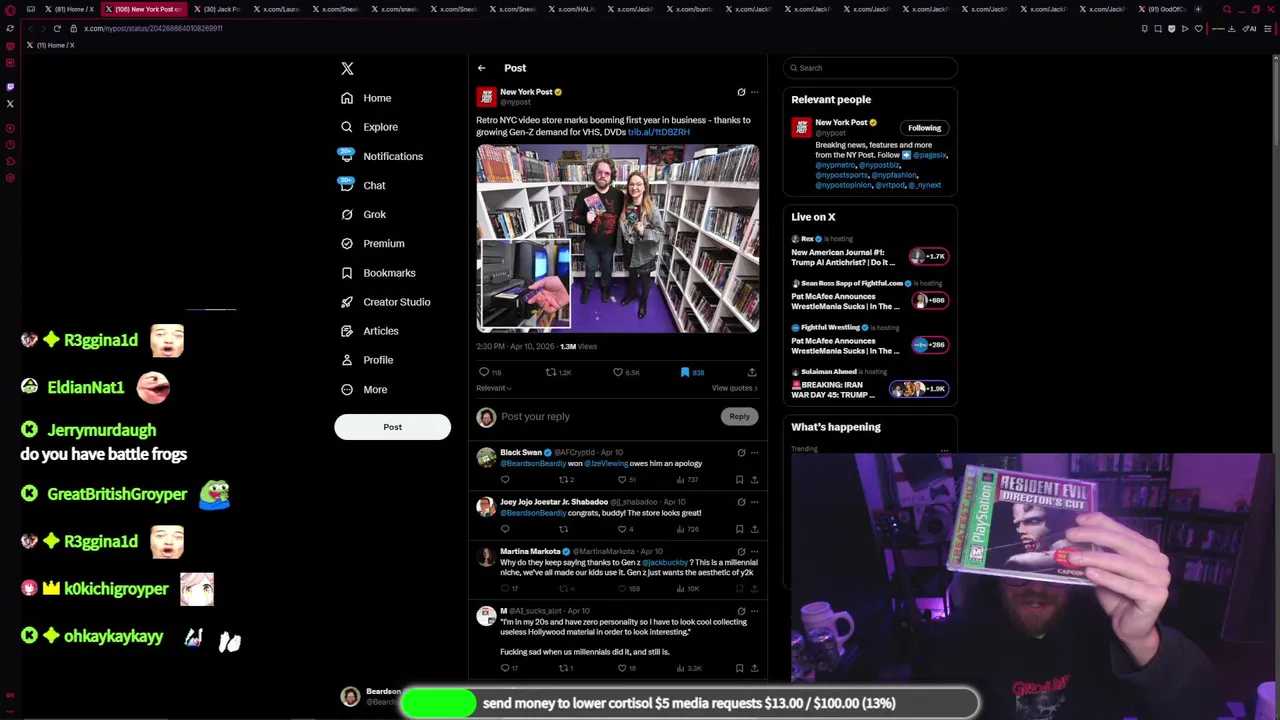Click the Reply button
The image size is (1280, 720).
pos(739,416)
